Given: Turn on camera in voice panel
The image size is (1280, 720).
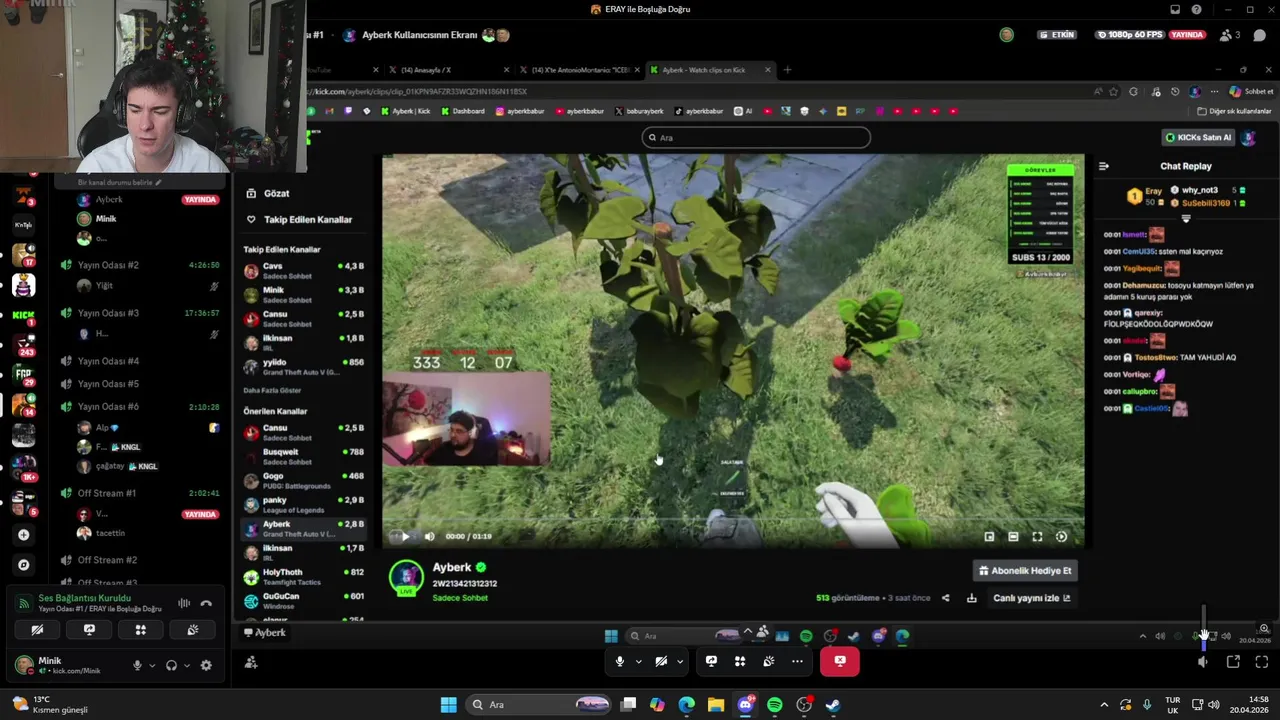Looking at the screenshot, I should point(37,630).
